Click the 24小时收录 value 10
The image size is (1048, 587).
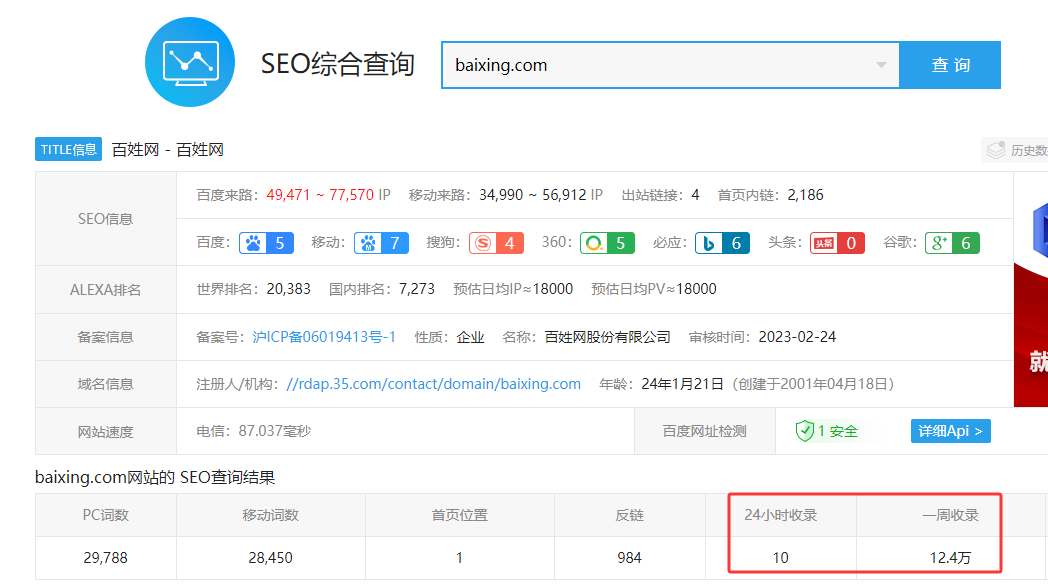781,558
